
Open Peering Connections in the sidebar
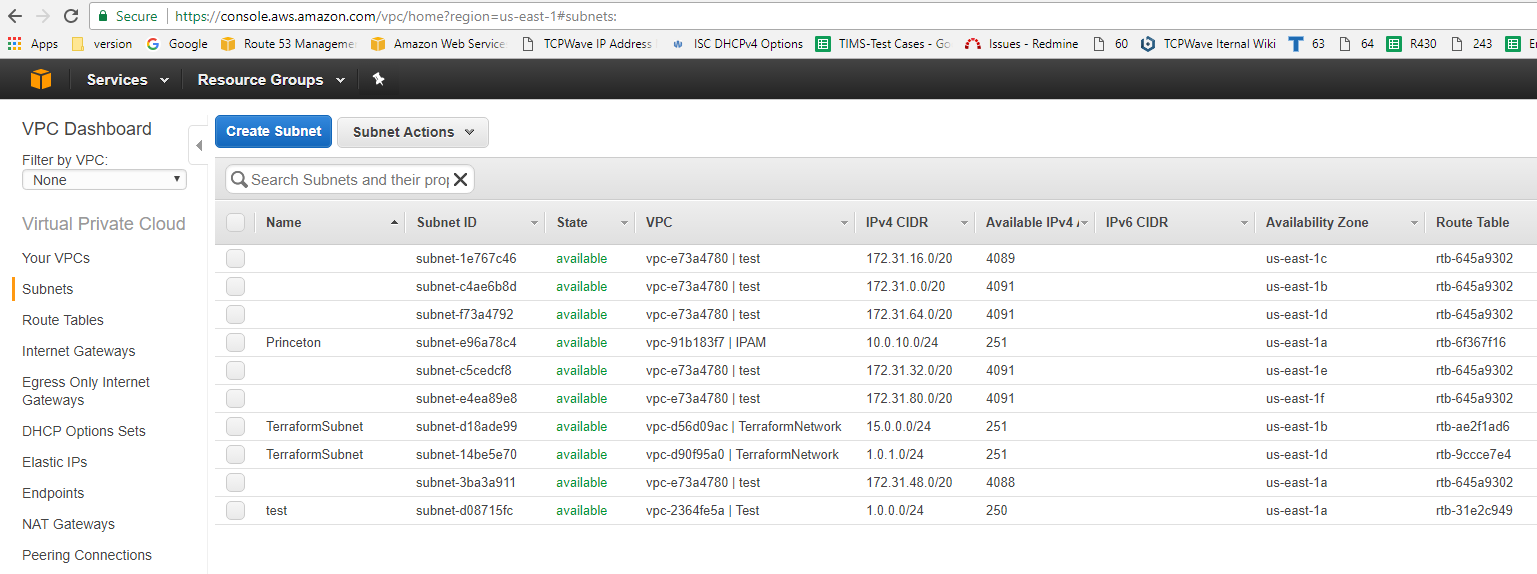click(x=87, y=555)
